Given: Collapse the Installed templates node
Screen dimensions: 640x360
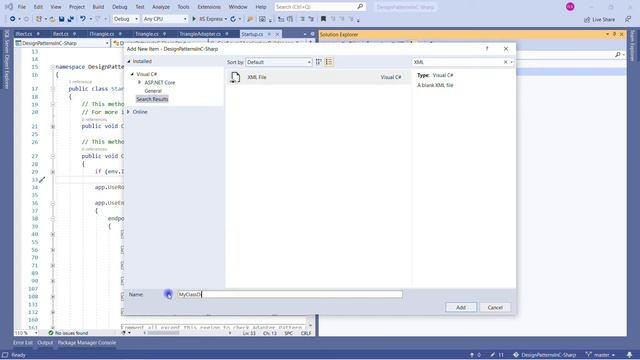Looking at the screenshot, I should (x=129, y=61).
